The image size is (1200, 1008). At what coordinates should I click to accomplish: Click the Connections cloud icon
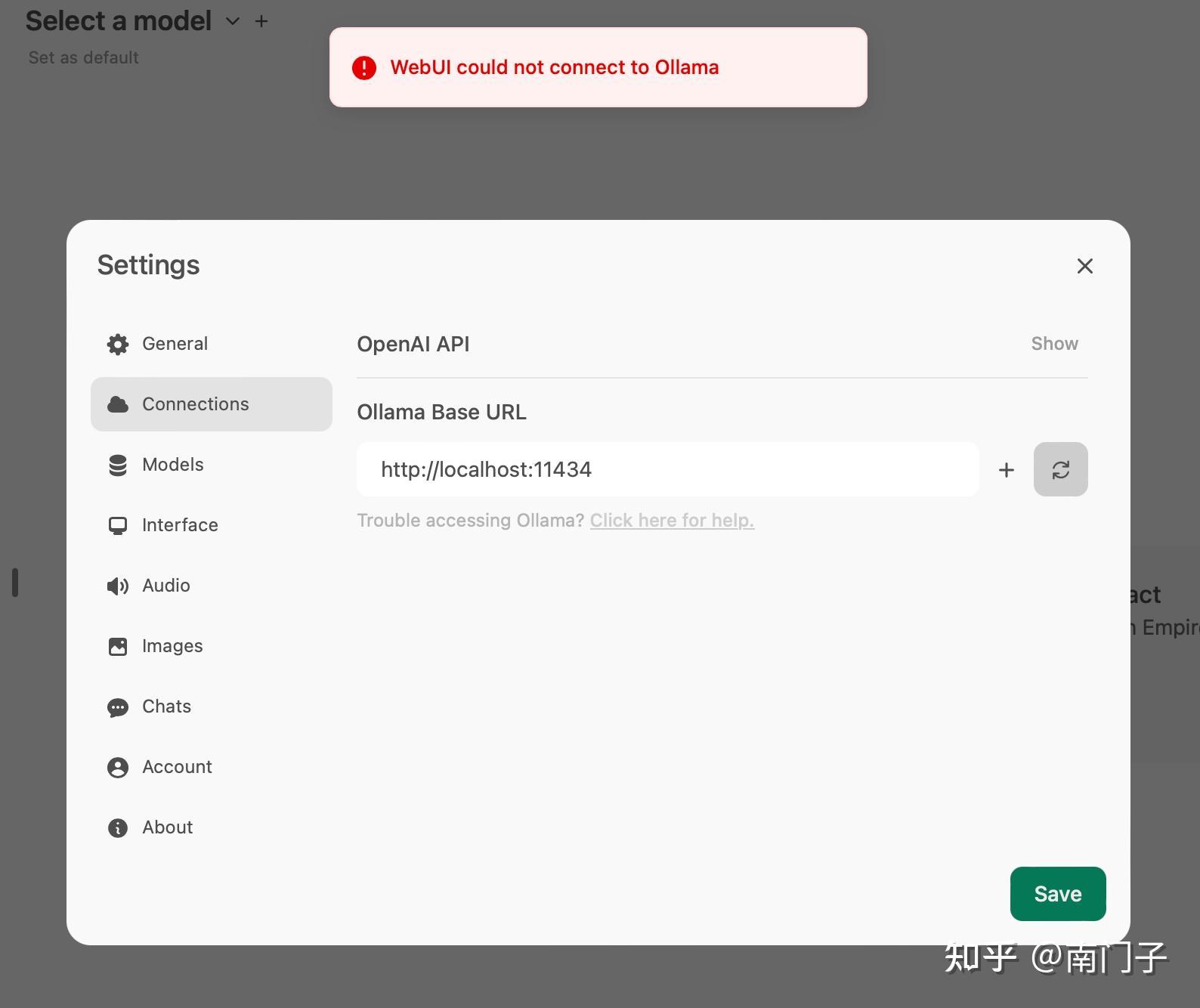(118, 404)
